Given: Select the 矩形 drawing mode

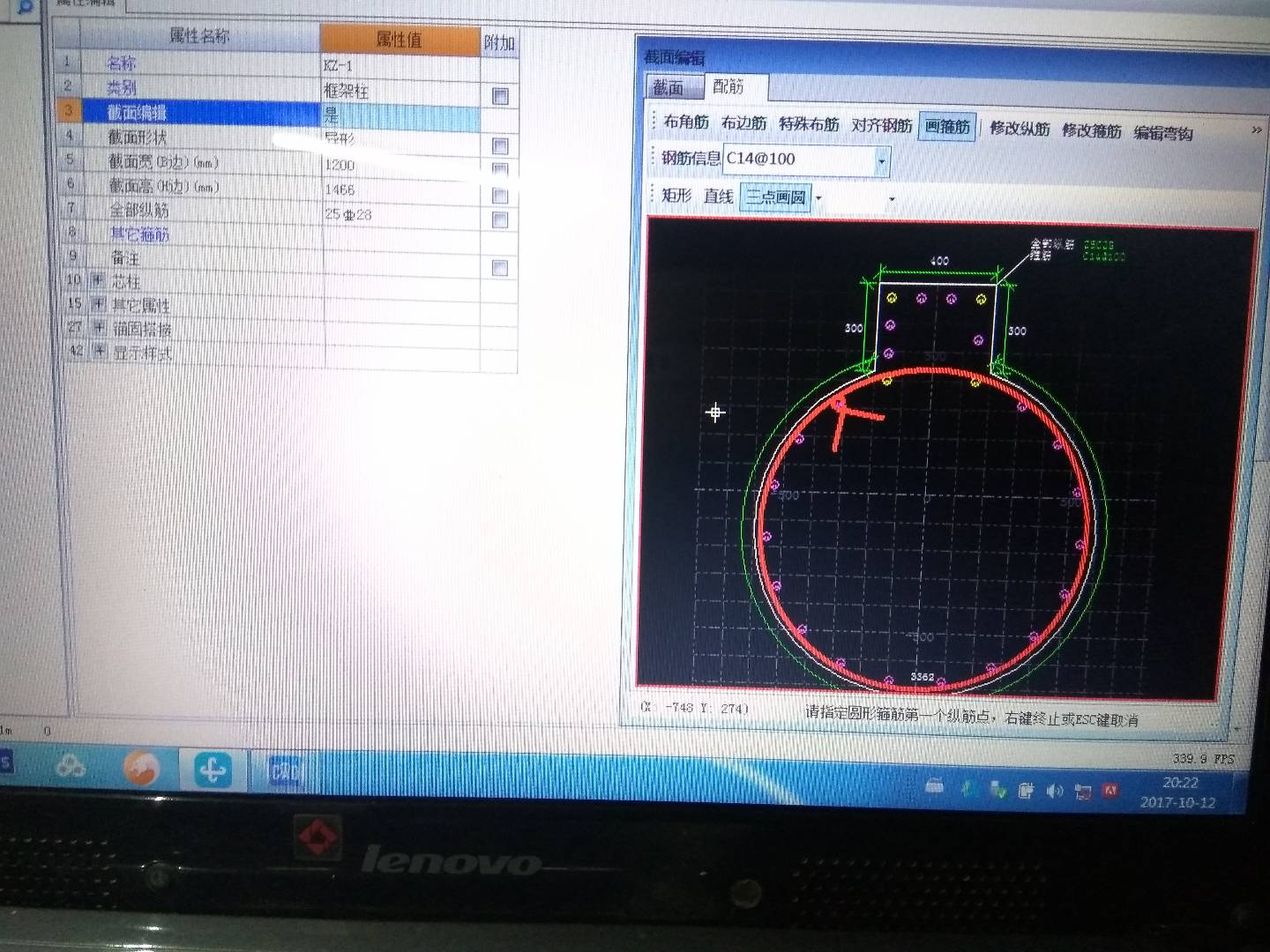Looking at the screenshot, I should tap(676, 195).
